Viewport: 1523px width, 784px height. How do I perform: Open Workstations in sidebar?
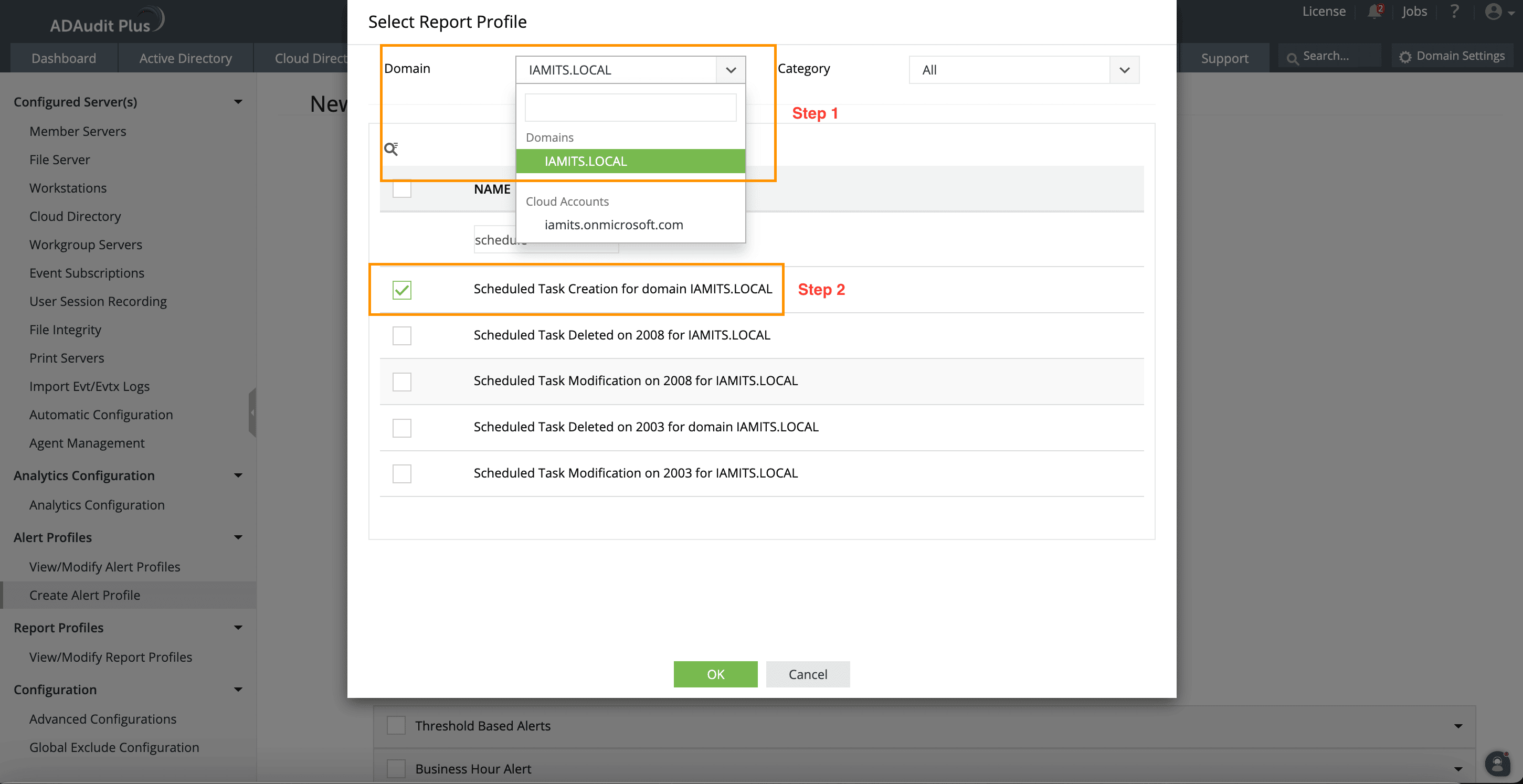click(x=68, y=187)
